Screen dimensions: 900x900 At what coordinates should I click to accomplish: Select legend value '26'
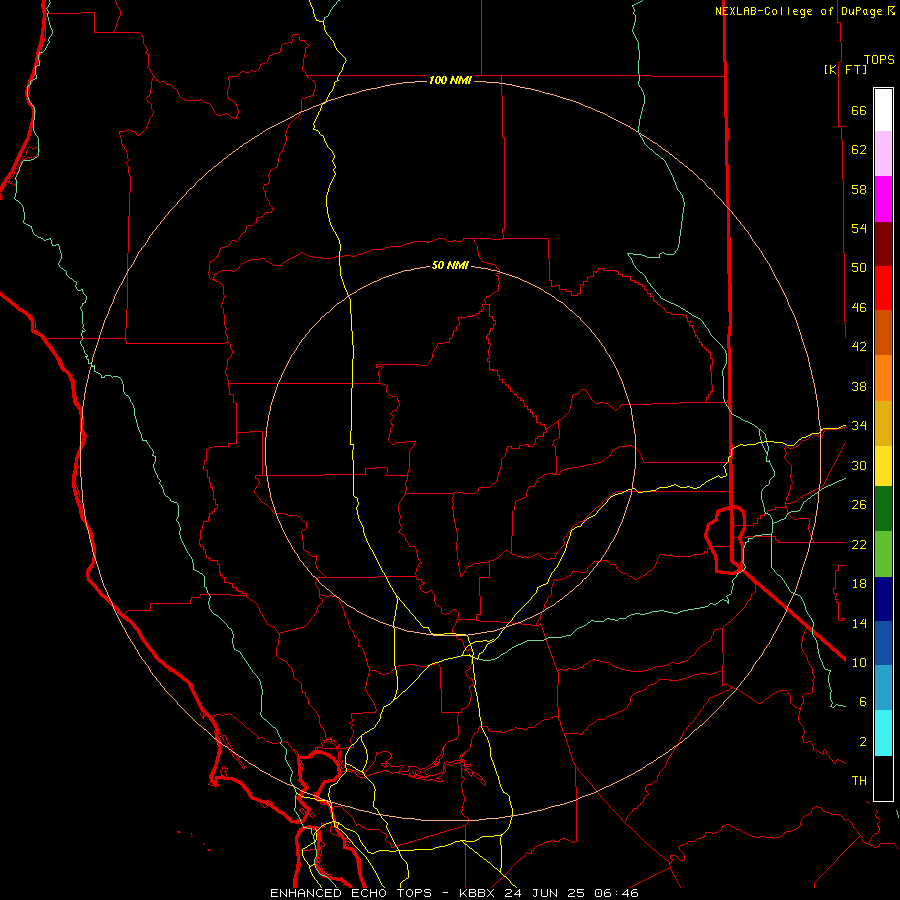859,505
